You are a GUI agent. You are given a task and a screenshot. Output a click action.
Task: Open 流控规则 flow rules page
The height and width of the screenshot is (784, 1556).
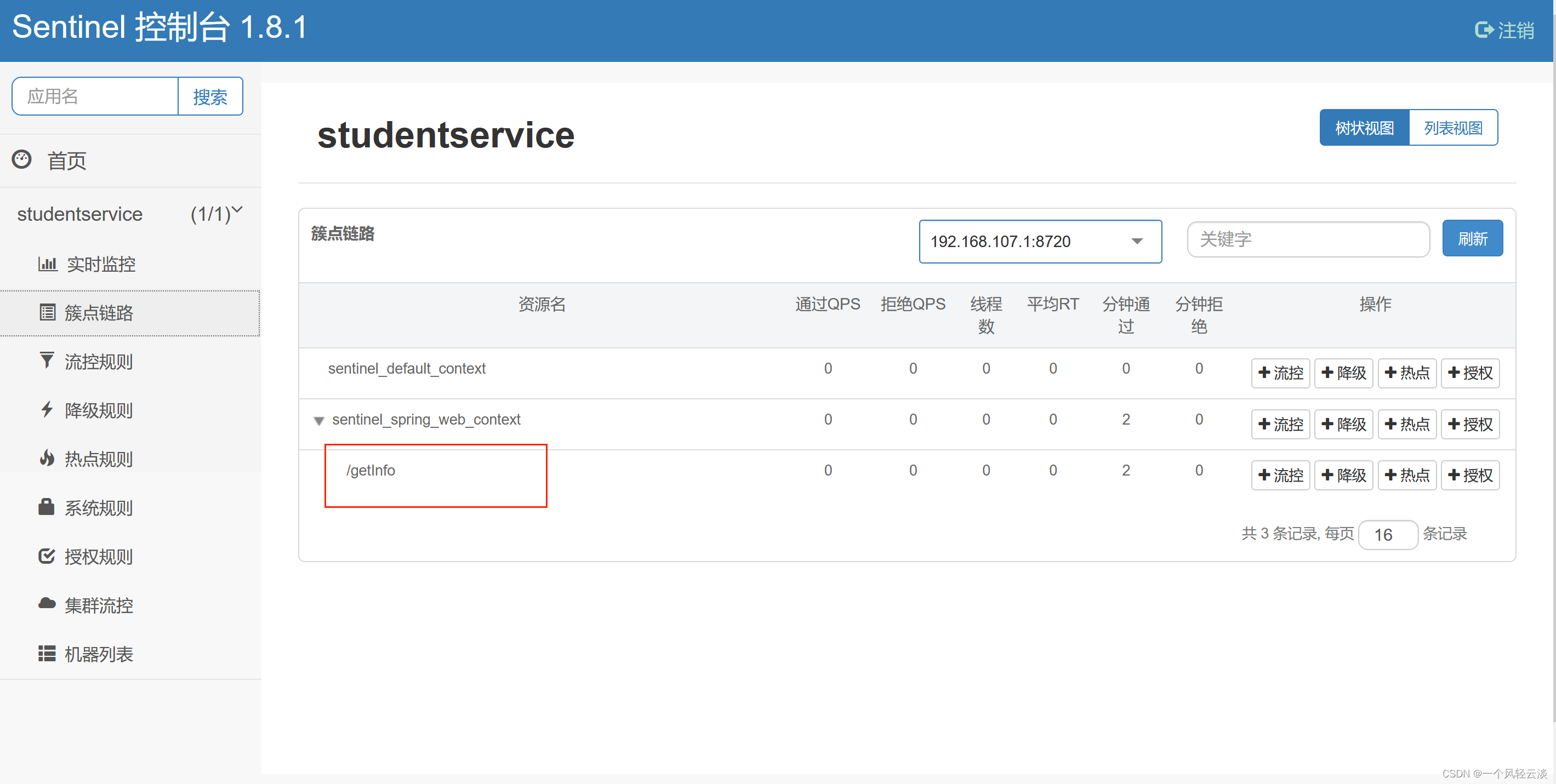pyautogui.click(x=99, y=361)
